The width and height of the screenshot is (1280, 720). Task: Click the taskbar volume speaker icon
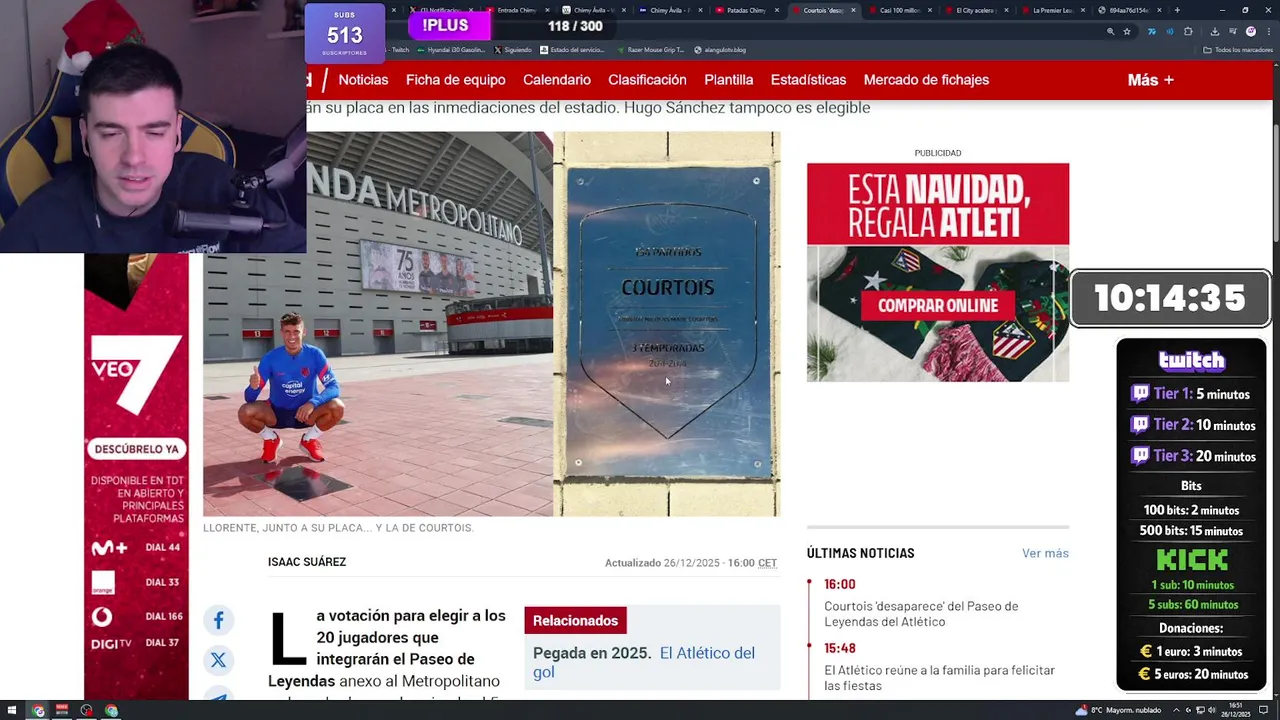click(1211, 711)
